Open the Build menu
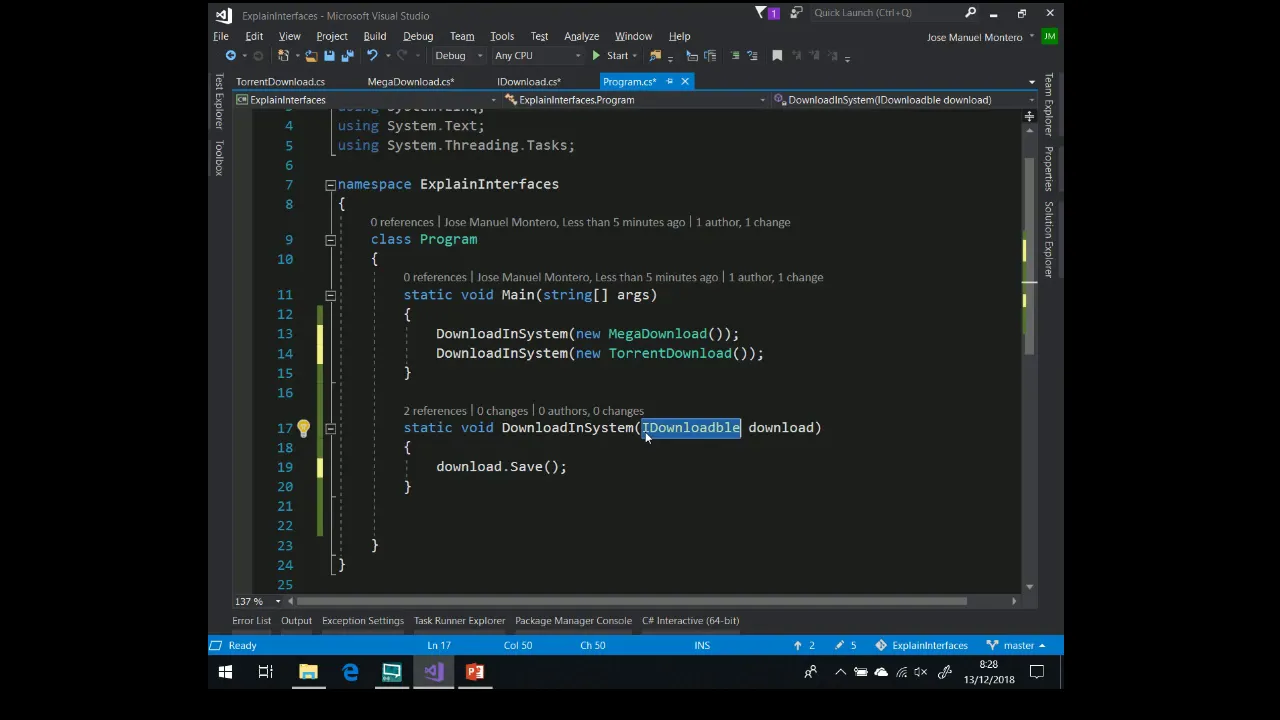This screenshot has height=720, width=1280. tap(375, 36)
